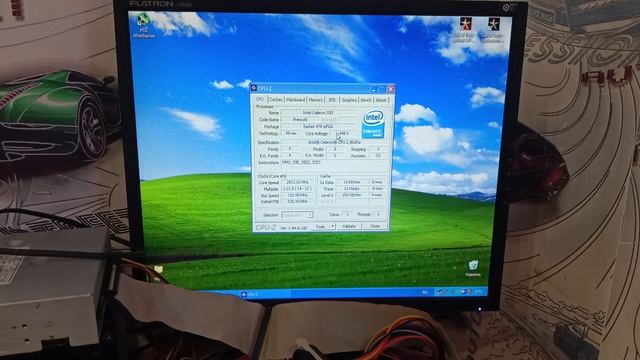This screenshot has width=640, height=360.
Task: Click the Trace cache value
Action: [351, 189]
